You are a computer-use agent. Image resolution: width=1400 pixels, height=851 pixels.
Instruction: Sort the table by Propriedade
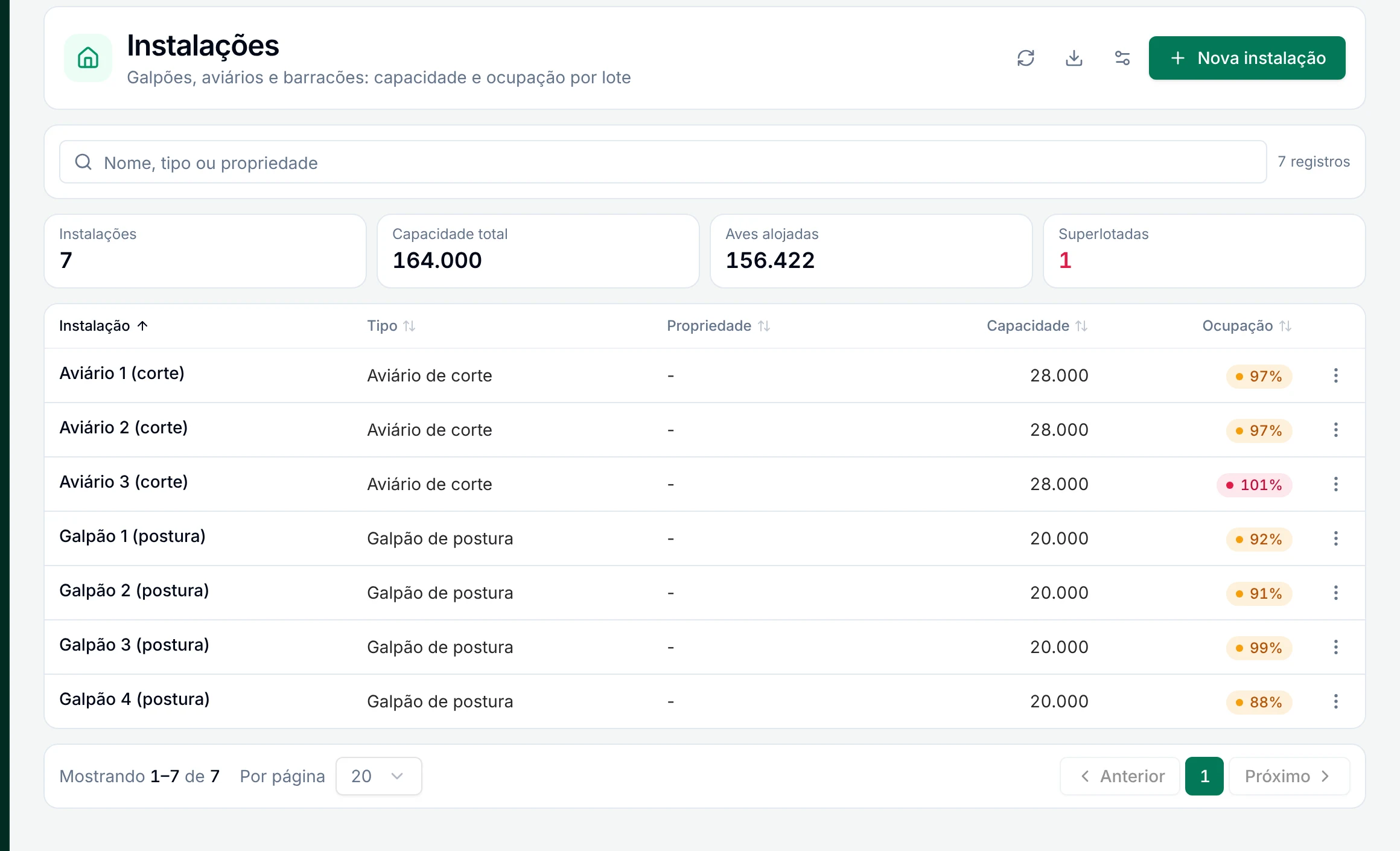pos(719,326)
